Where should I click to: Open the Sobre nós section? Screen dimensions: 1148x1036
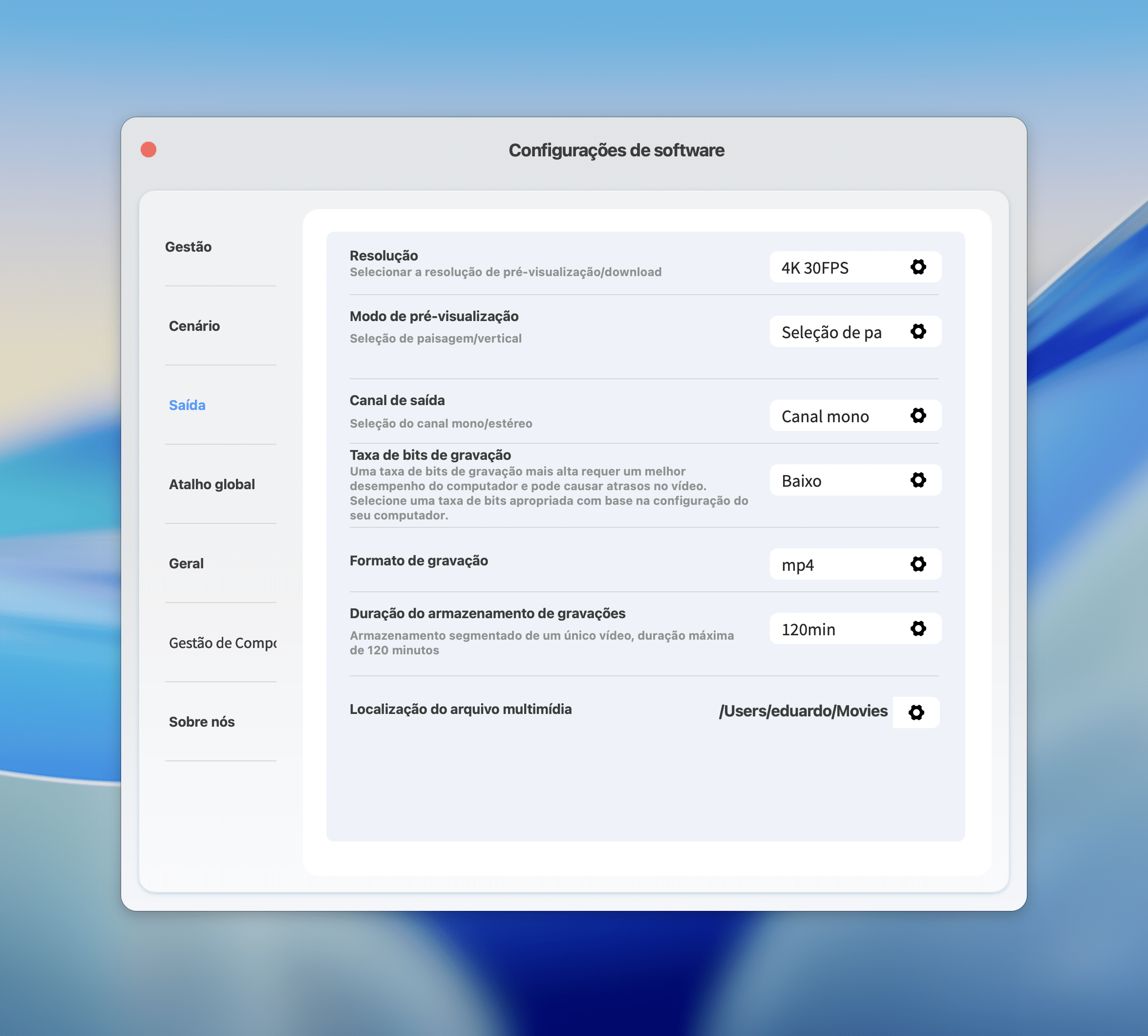pos(201,722)
